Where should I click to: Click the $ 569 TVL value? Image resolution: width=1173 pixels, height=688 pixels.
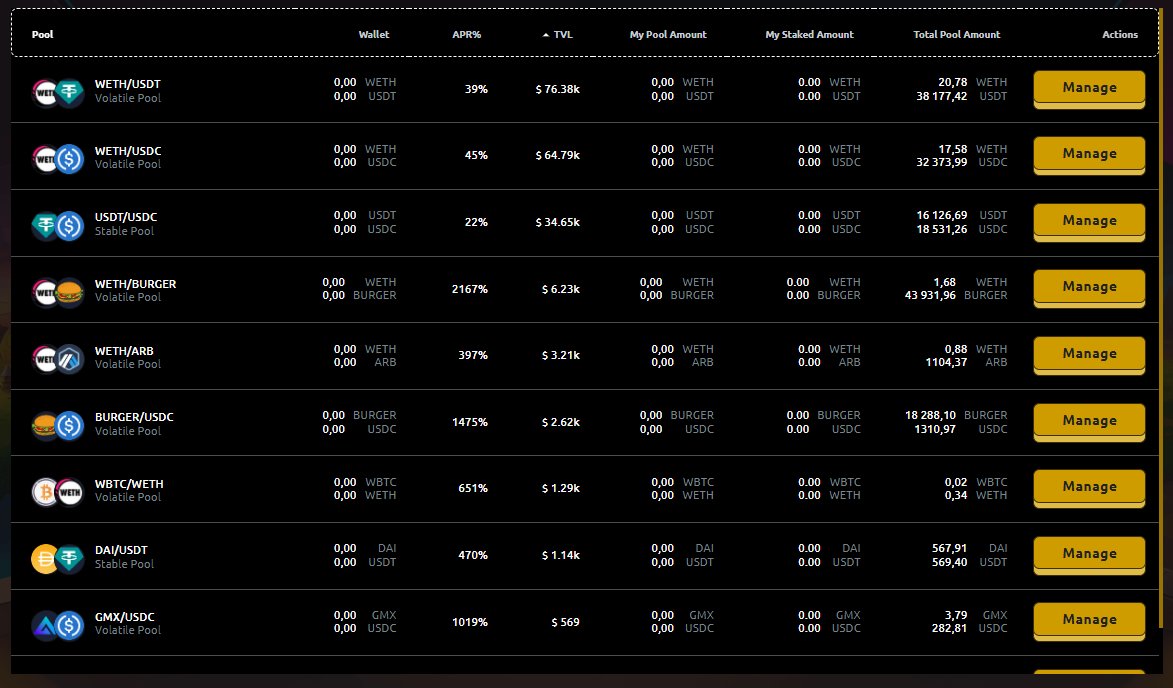point(566,622)
